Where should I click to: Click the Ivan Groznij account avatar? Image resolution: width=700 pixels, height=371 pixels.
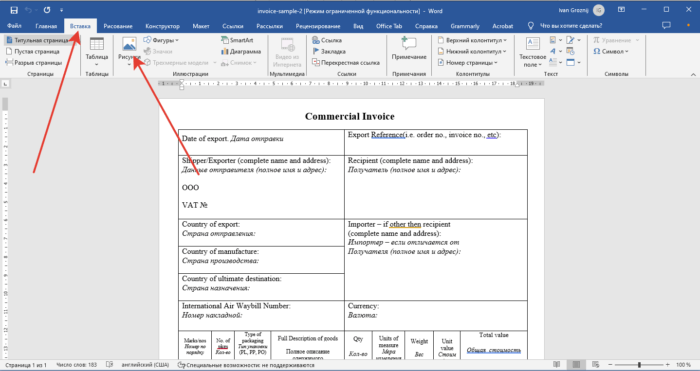point(599,10)
